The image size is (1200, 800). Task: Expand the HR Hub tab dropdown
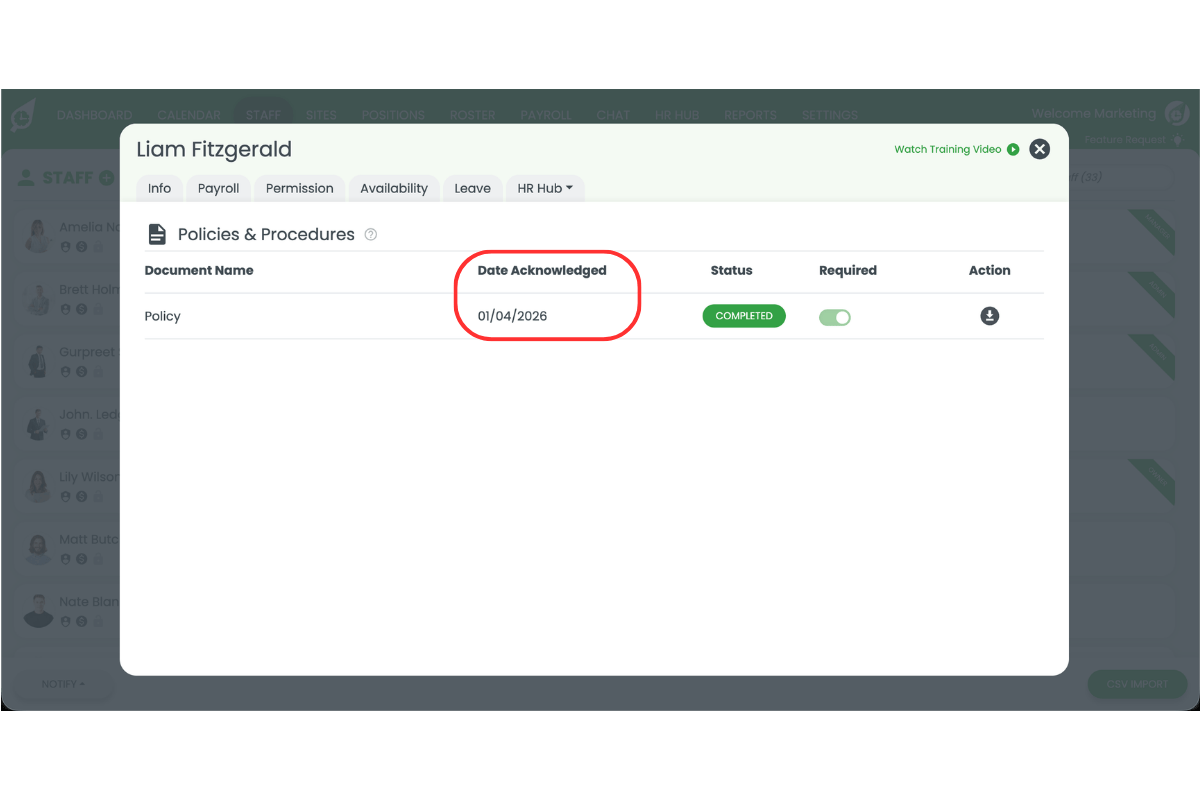[x=545, y=188]
